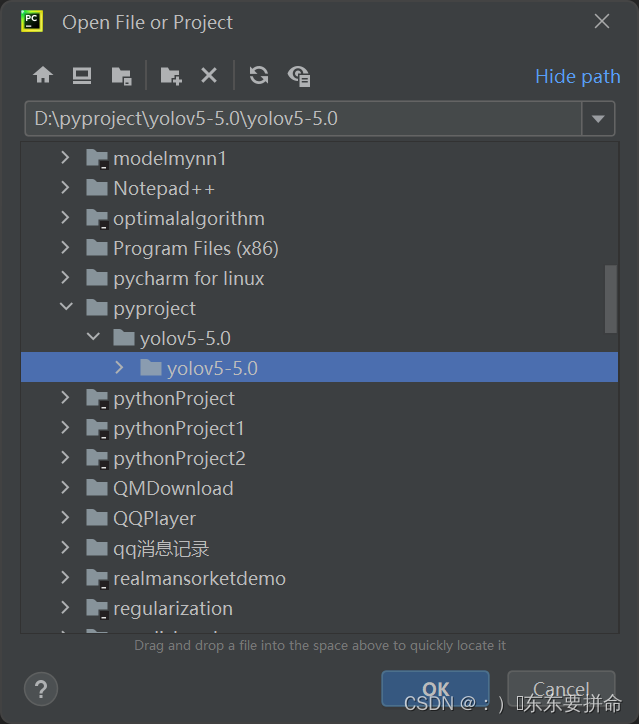The height and width of the screenshot is (724, 639).
Task: Click the OK button
Action: (435, 688)
